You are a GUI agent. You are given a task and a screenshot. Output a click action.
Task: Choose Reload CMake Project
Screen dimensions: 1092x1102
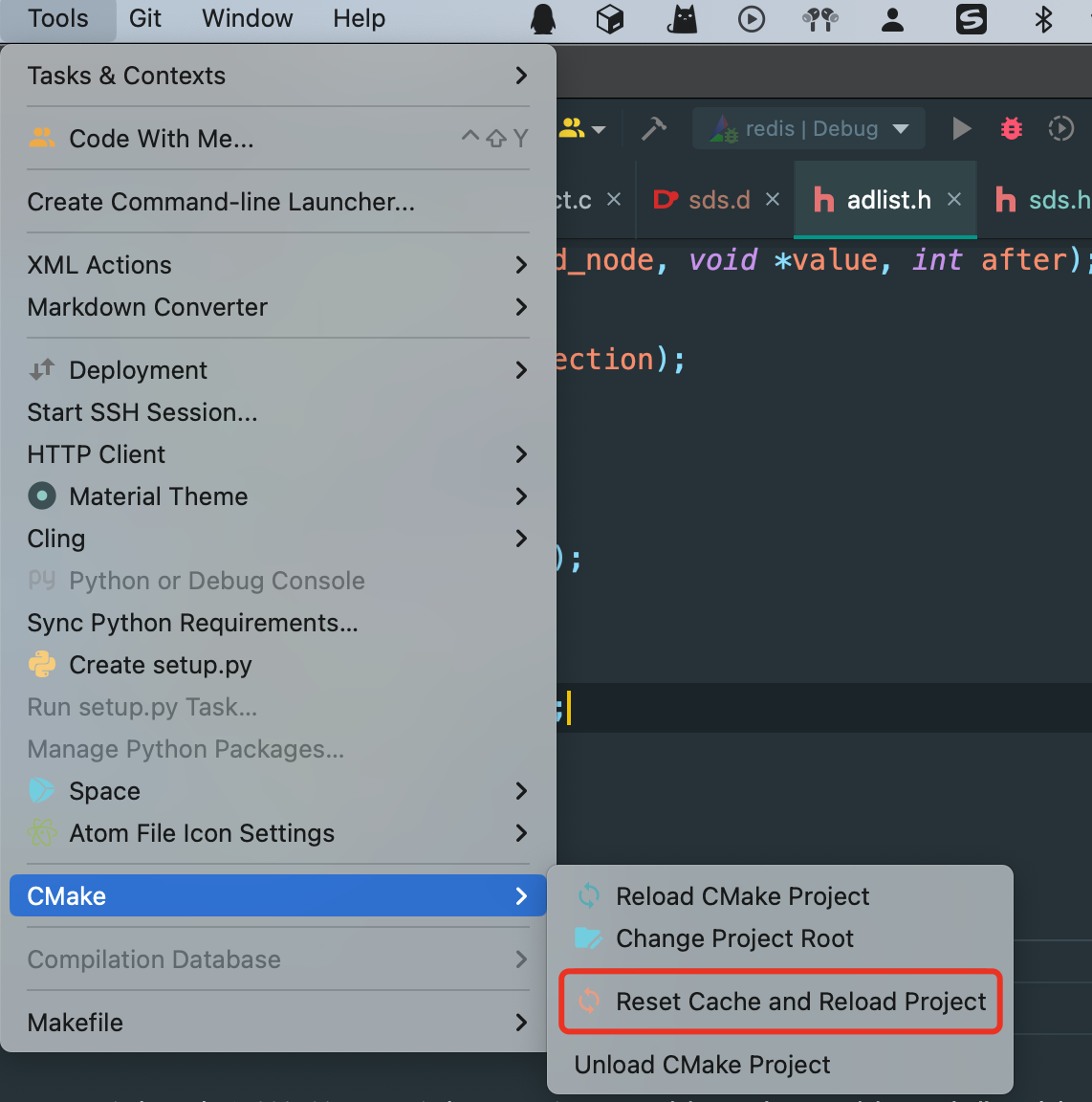coord(742,896)
